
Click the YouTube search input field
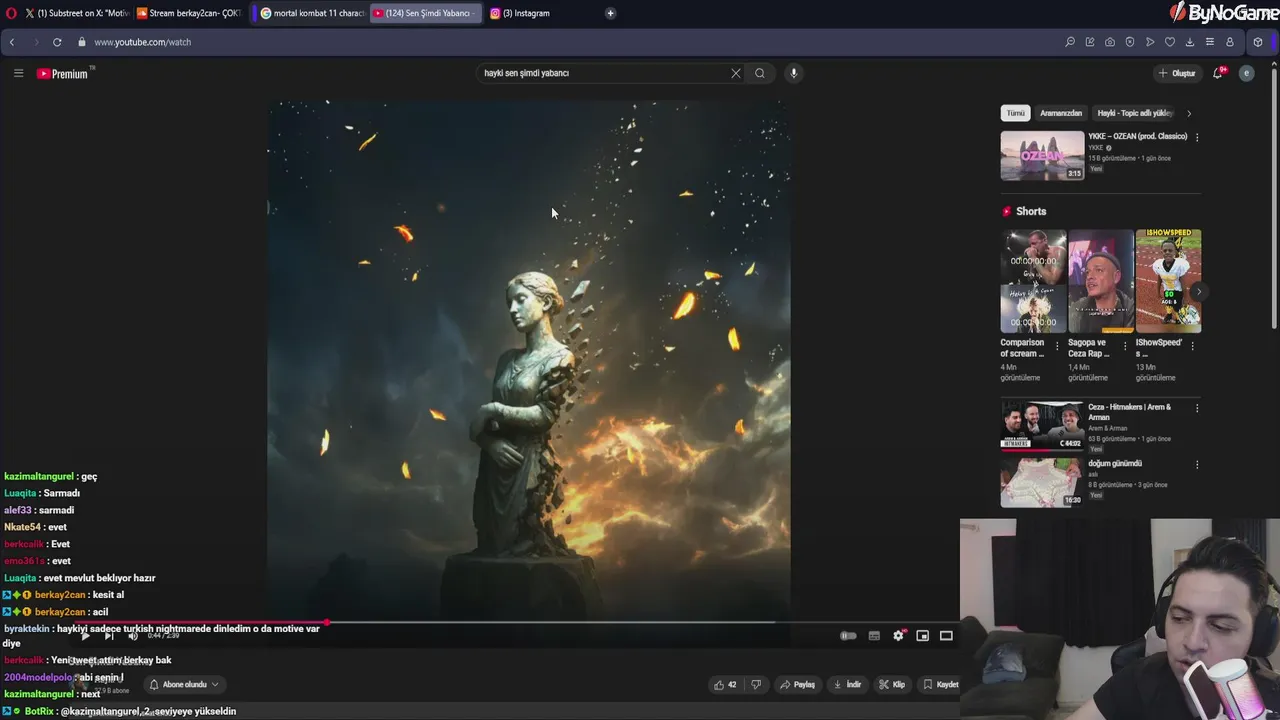(604, 73)
